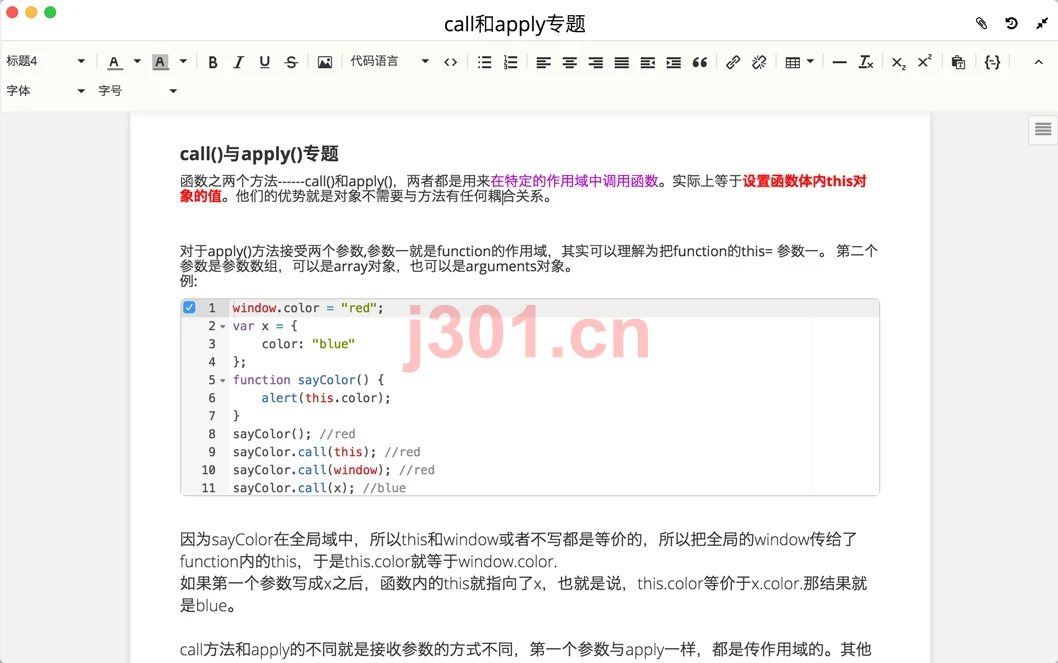Click the document title call和apply专题
The image size is (1058, 663).
point(514,24)
